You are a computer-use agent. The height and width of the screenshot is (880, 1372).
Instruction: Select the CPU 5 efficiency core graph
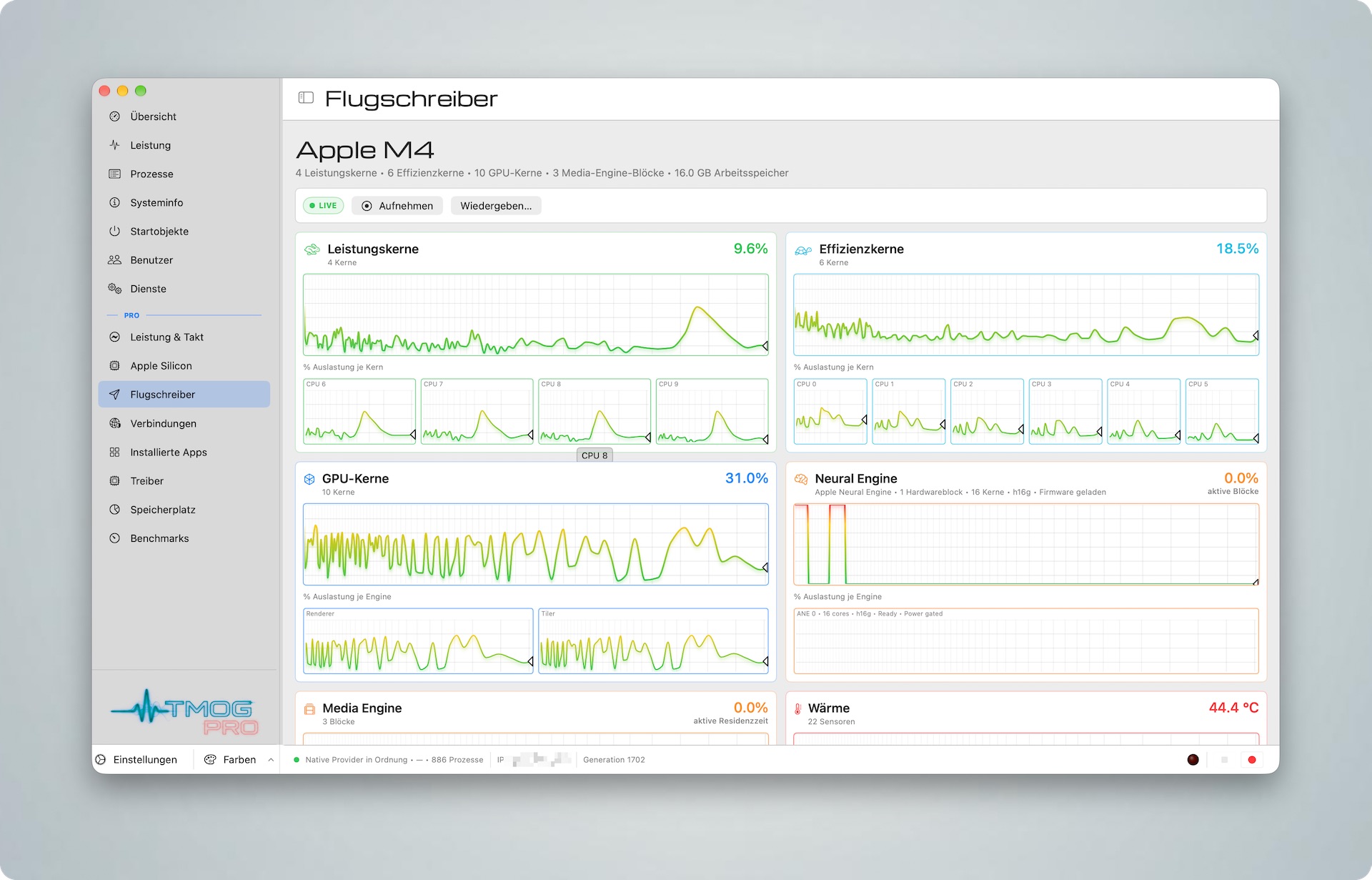[x=1222, y=411]
